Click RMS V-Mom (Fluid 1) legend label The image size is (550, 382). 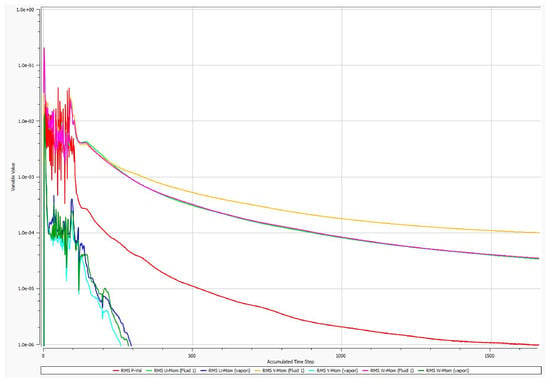(x=283, y=370)
